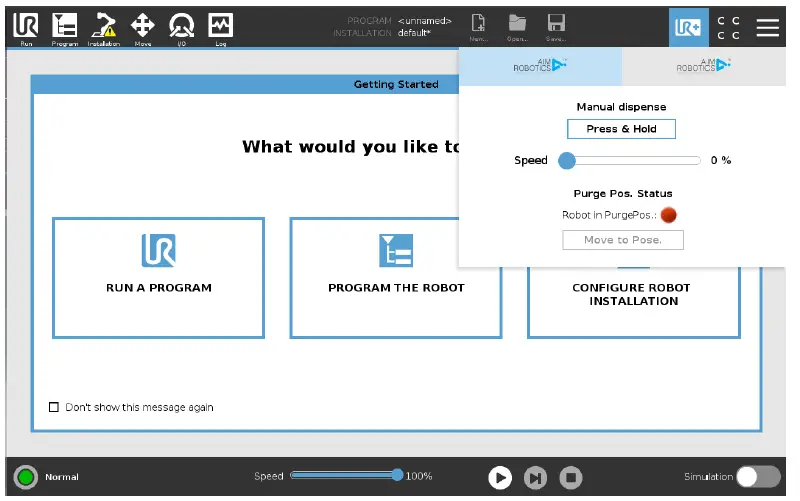Open the hamburger menu
The width and height of the screenshot is (800, 501).
point(767,28)
